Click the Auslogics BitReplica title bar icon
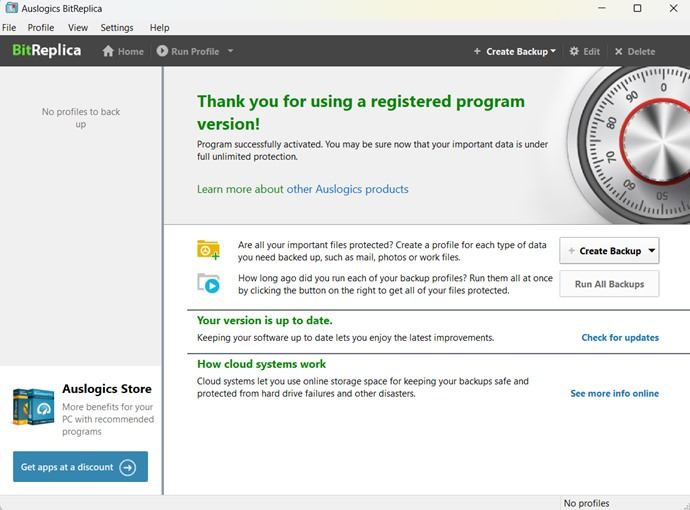690x510 pixels. pyautogui.click(x=12, y=8)
